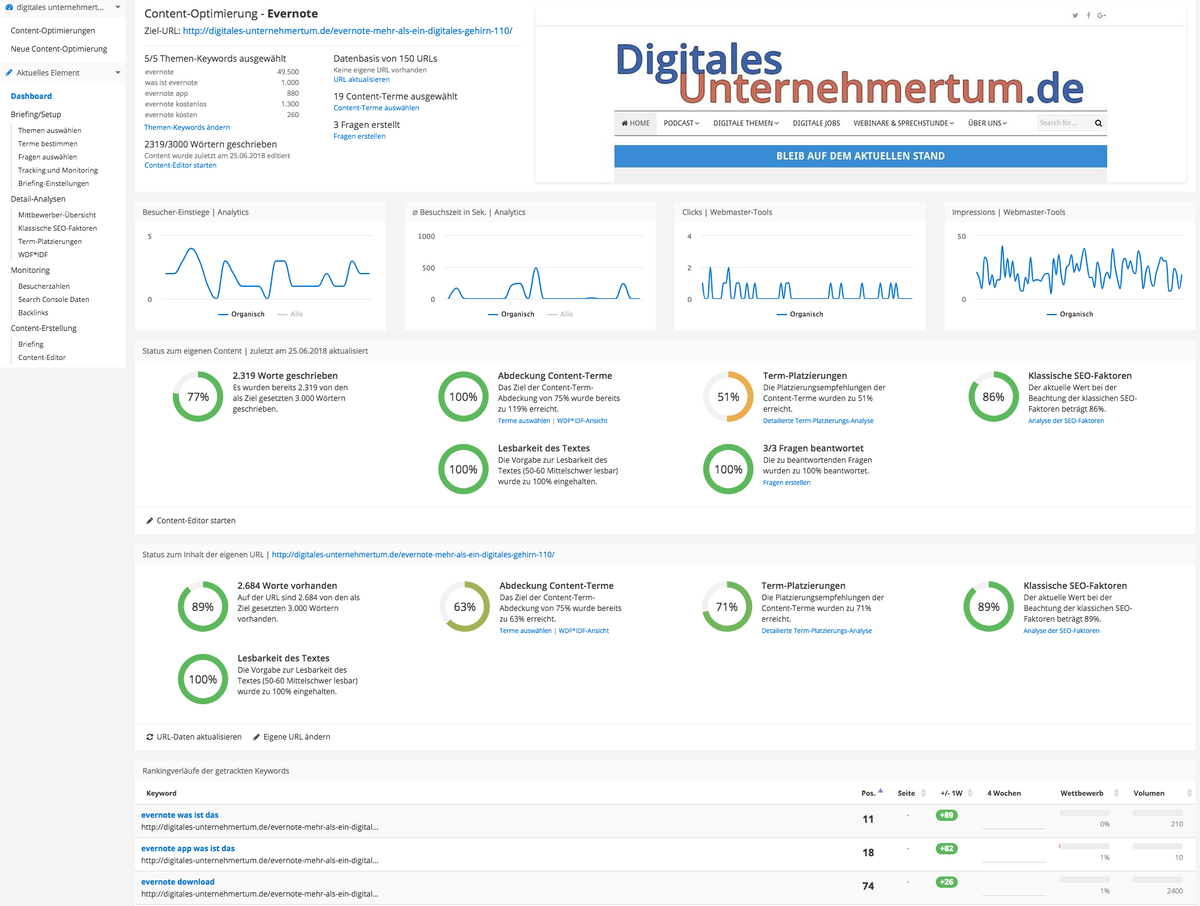Open the ÜBER UNS dropdown menu
This screenshot has width=1200, height=906.
click(988, 123)
